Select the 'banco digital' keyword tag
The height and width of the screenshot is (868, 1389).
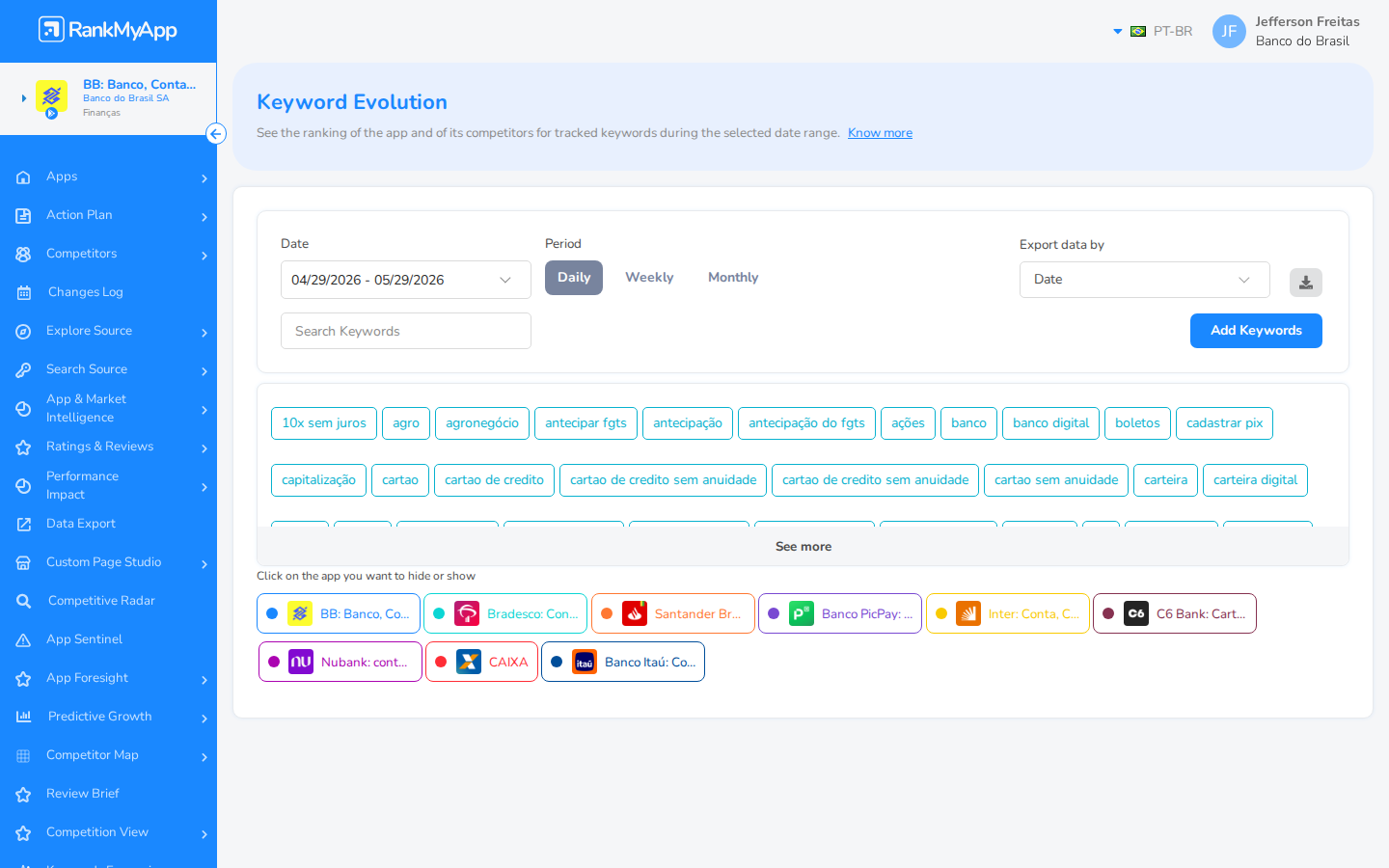(1050, 423)
